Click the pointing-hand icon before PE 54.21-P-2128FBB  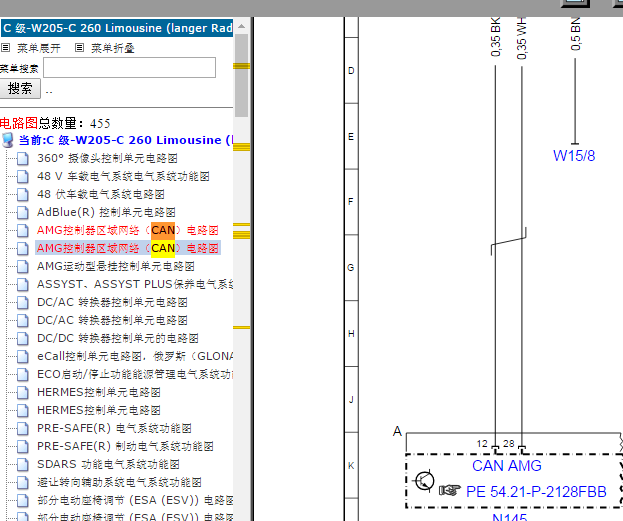point(450,490)
